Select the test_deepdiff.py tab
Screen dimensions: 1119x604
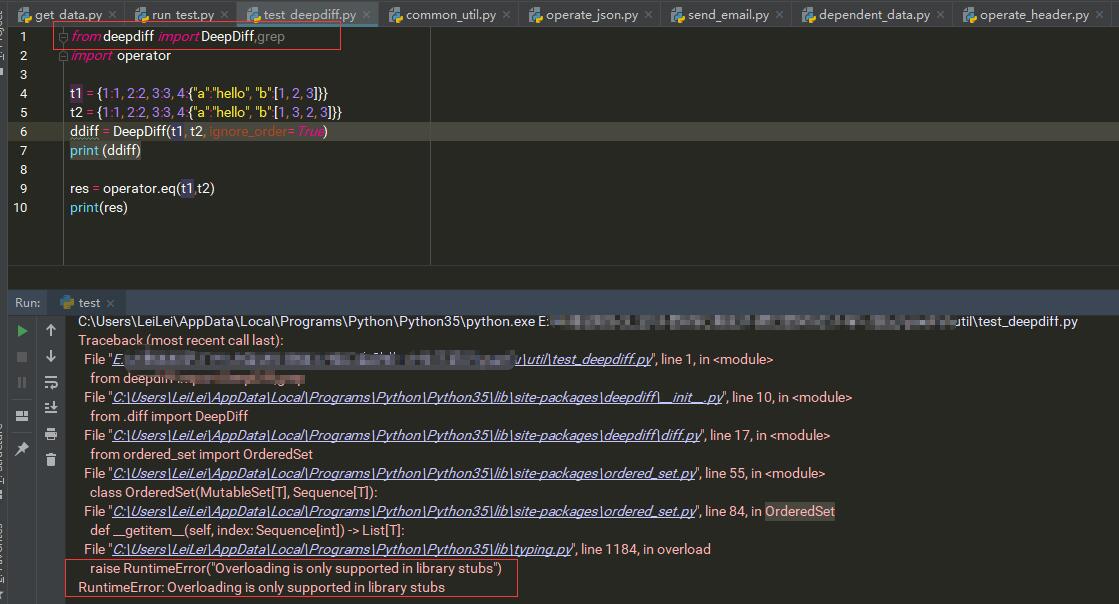(310, 14)
